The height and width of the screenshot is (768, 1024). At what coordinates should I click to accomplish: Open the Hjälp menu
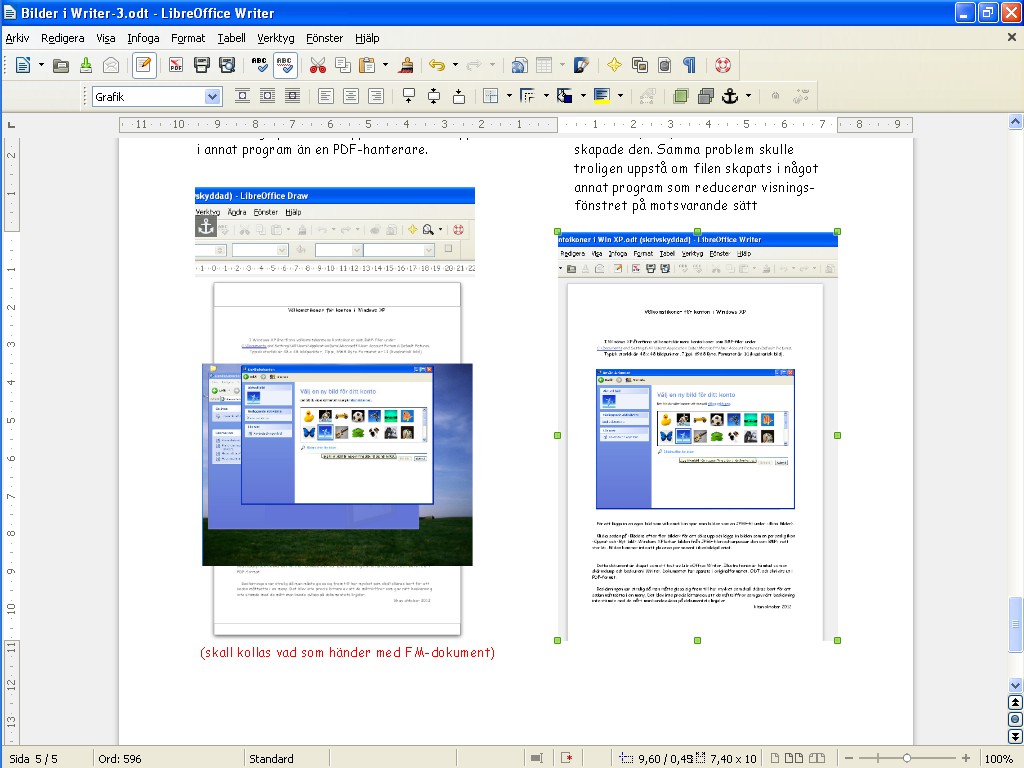(x=367, y=38)
